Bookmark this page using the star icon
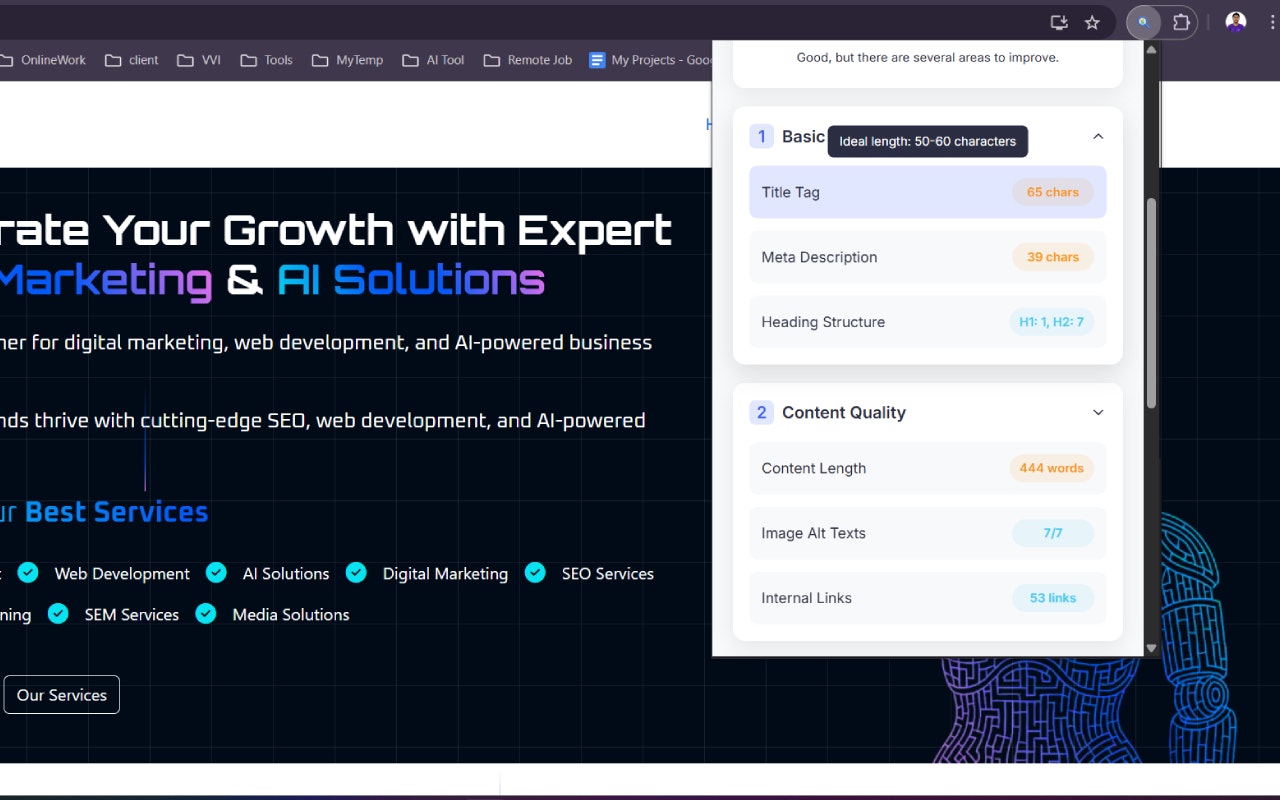Viewport: 1280px width, 800px height. click(1092, 21)
